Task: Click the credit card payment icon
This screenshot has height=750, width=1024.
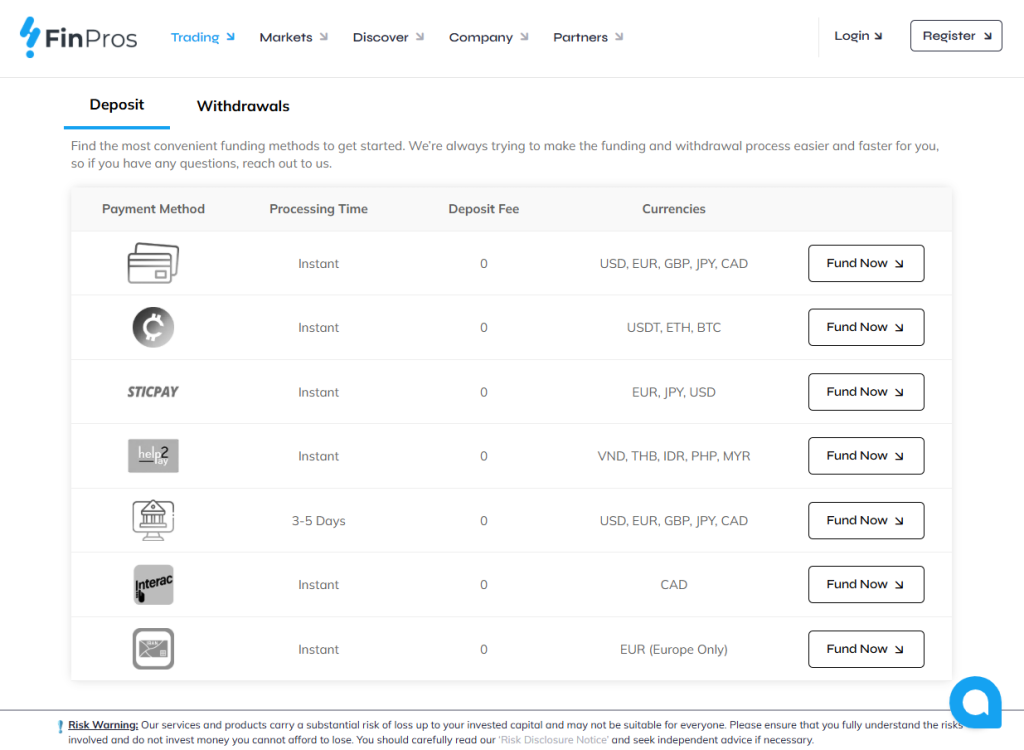Action: tap(153, 263)
